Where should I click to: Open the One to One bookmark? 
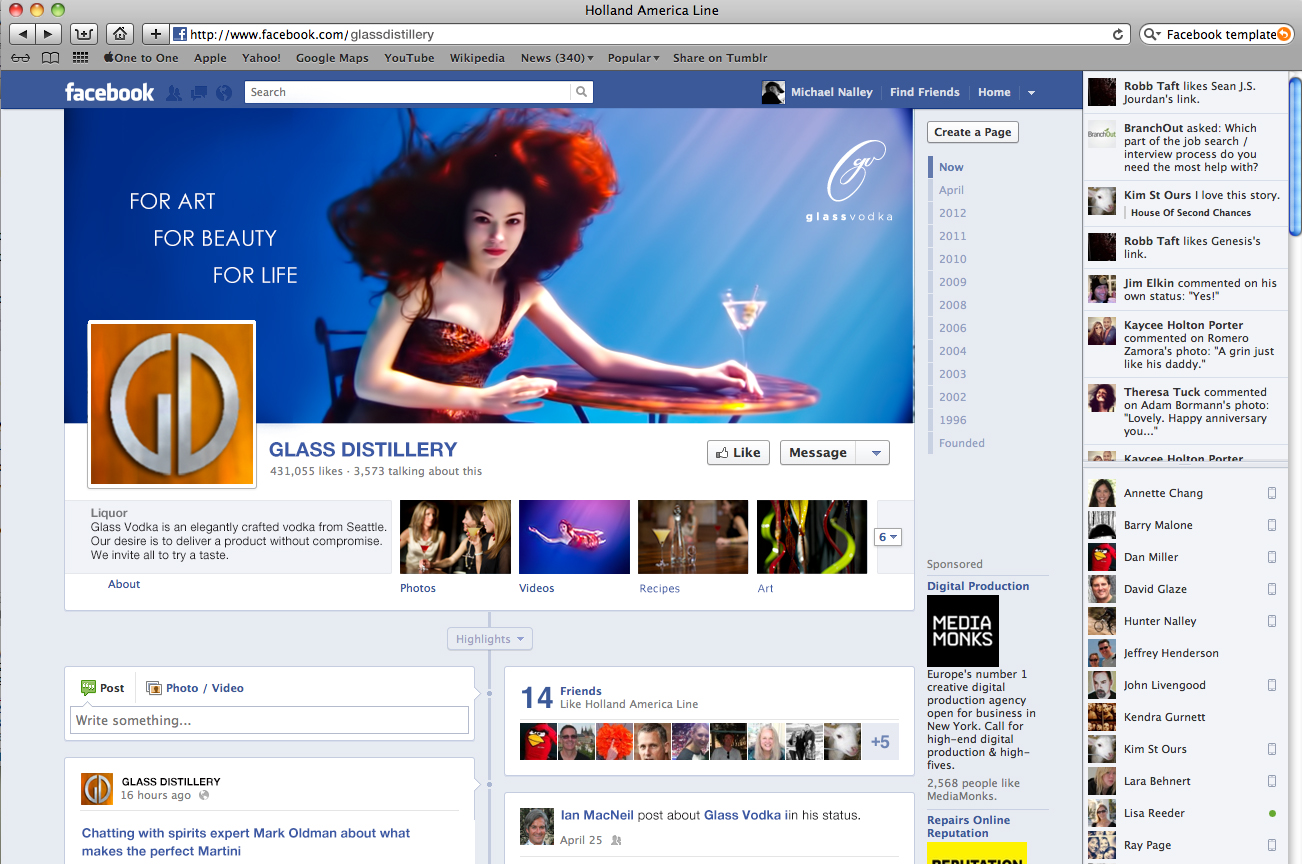click(141, 58)
